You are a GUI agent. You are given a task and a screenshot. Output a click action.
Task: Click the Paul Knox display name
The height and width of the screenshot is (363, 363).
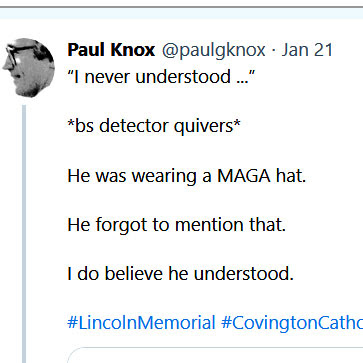click(111, 50)
